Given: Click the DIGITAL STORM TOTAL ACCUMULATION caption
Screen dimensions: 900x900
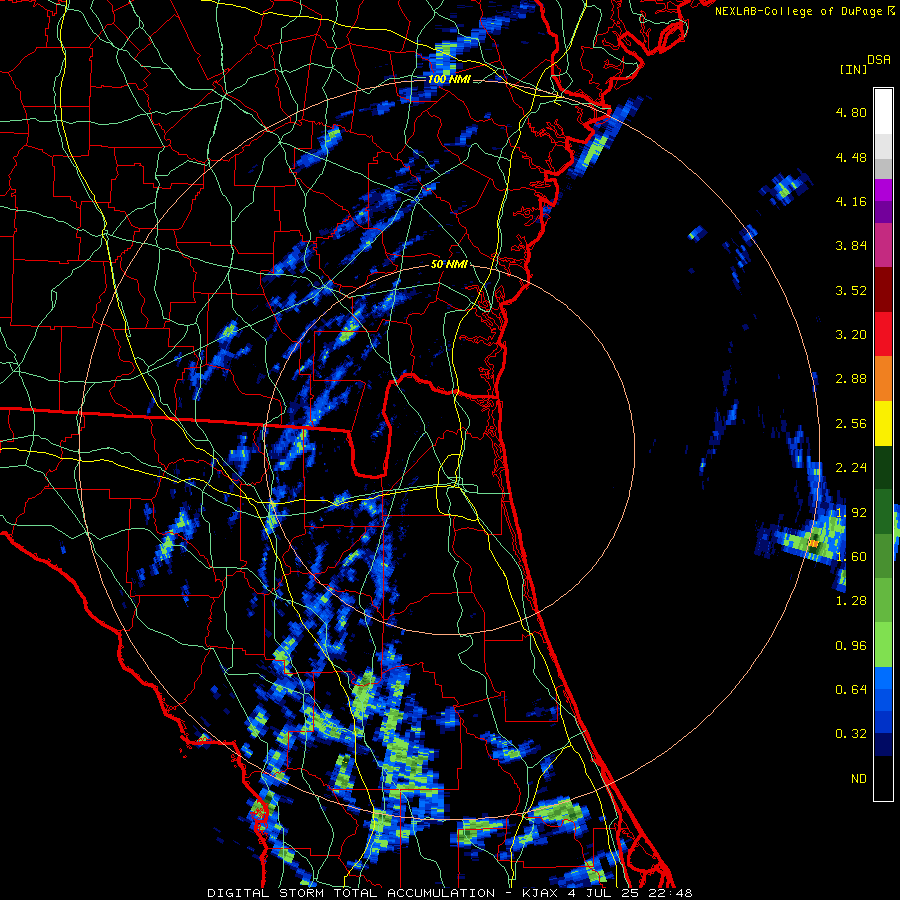Looking at the screenshot, I should 351,893.
